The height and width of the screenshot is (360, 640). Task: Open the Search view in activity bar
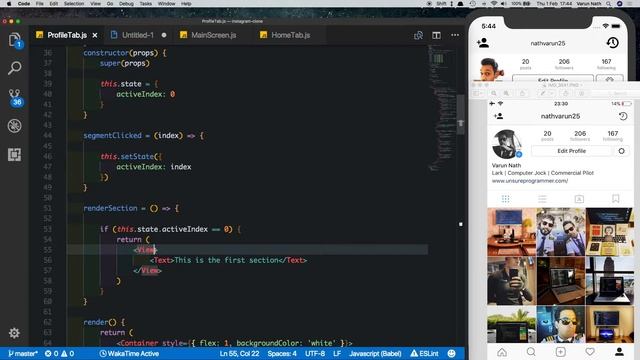point(15,68)
